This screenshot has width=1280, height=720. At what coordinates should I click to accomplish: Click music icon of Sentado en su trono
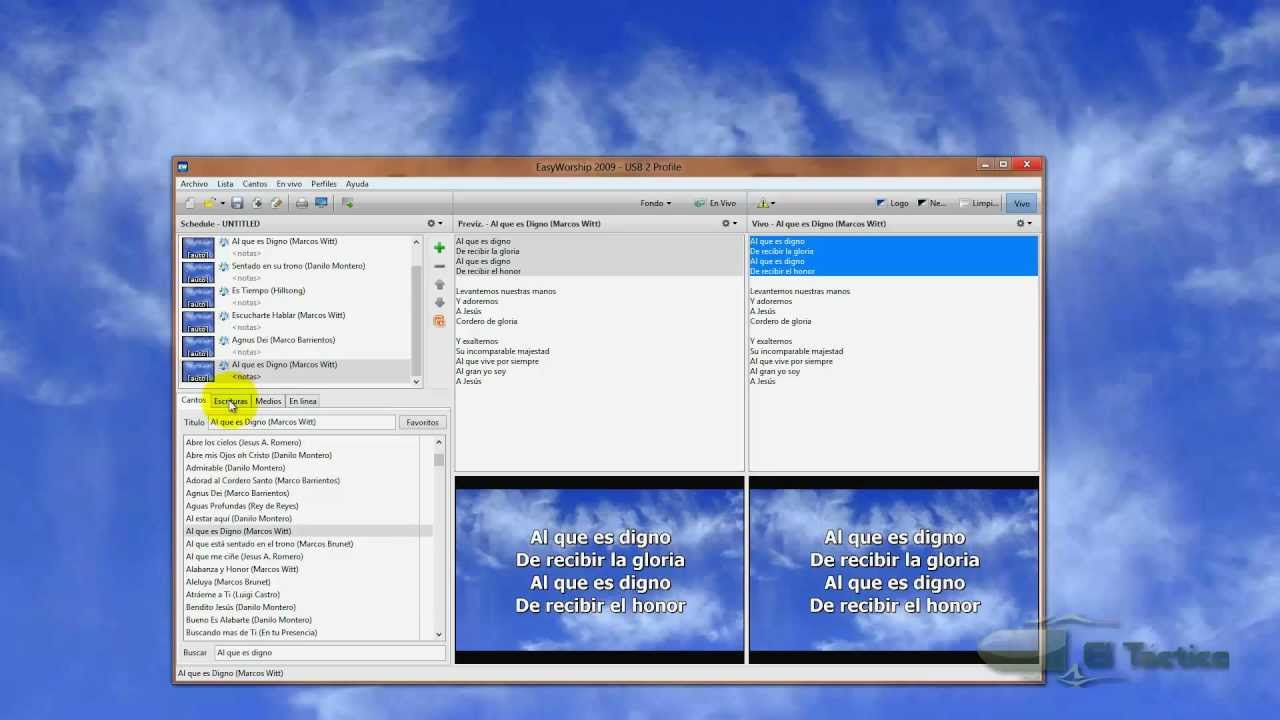point(224,266)
